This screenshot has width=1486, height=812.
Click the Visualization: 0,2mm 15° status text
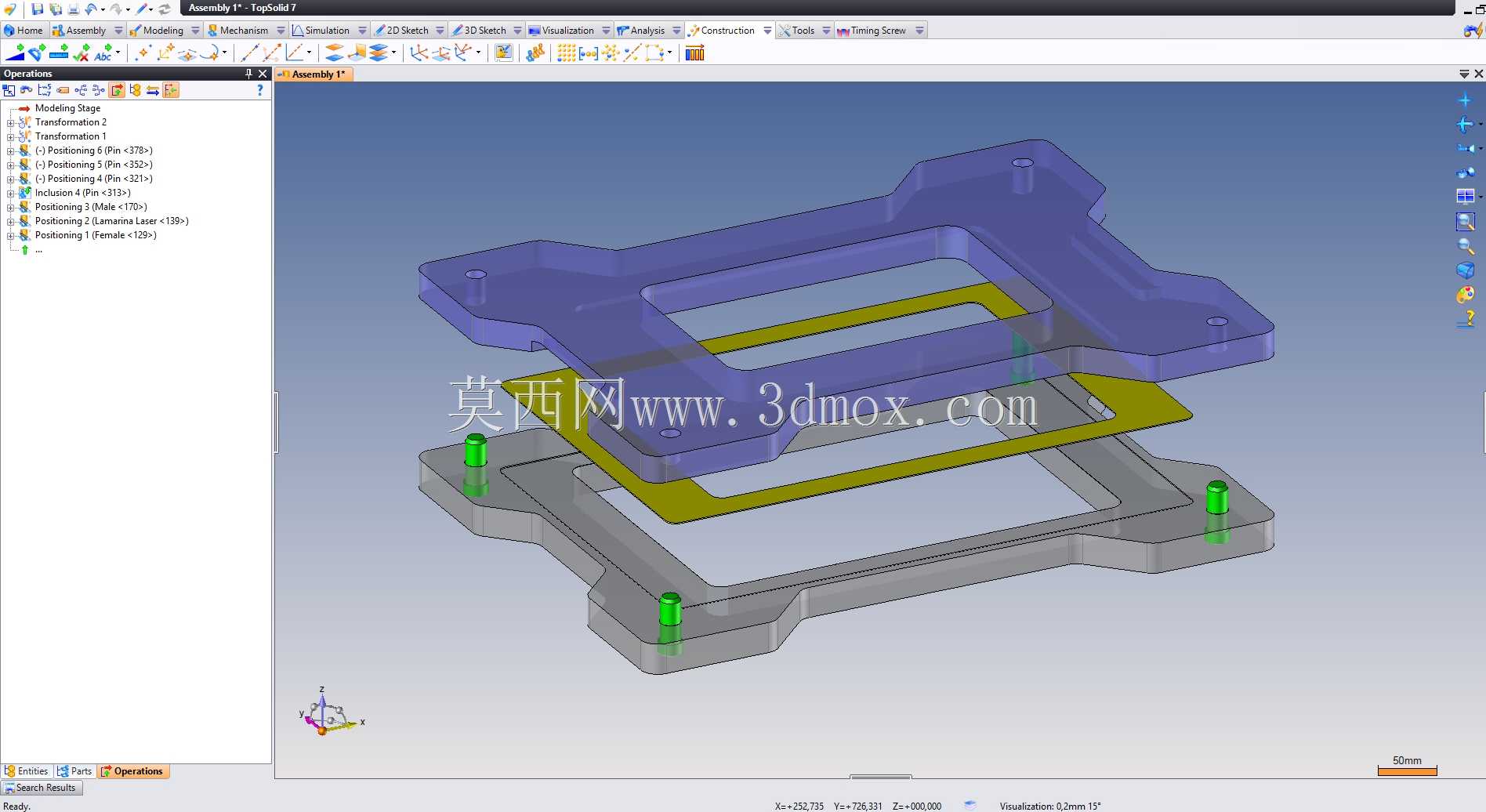1049,806
